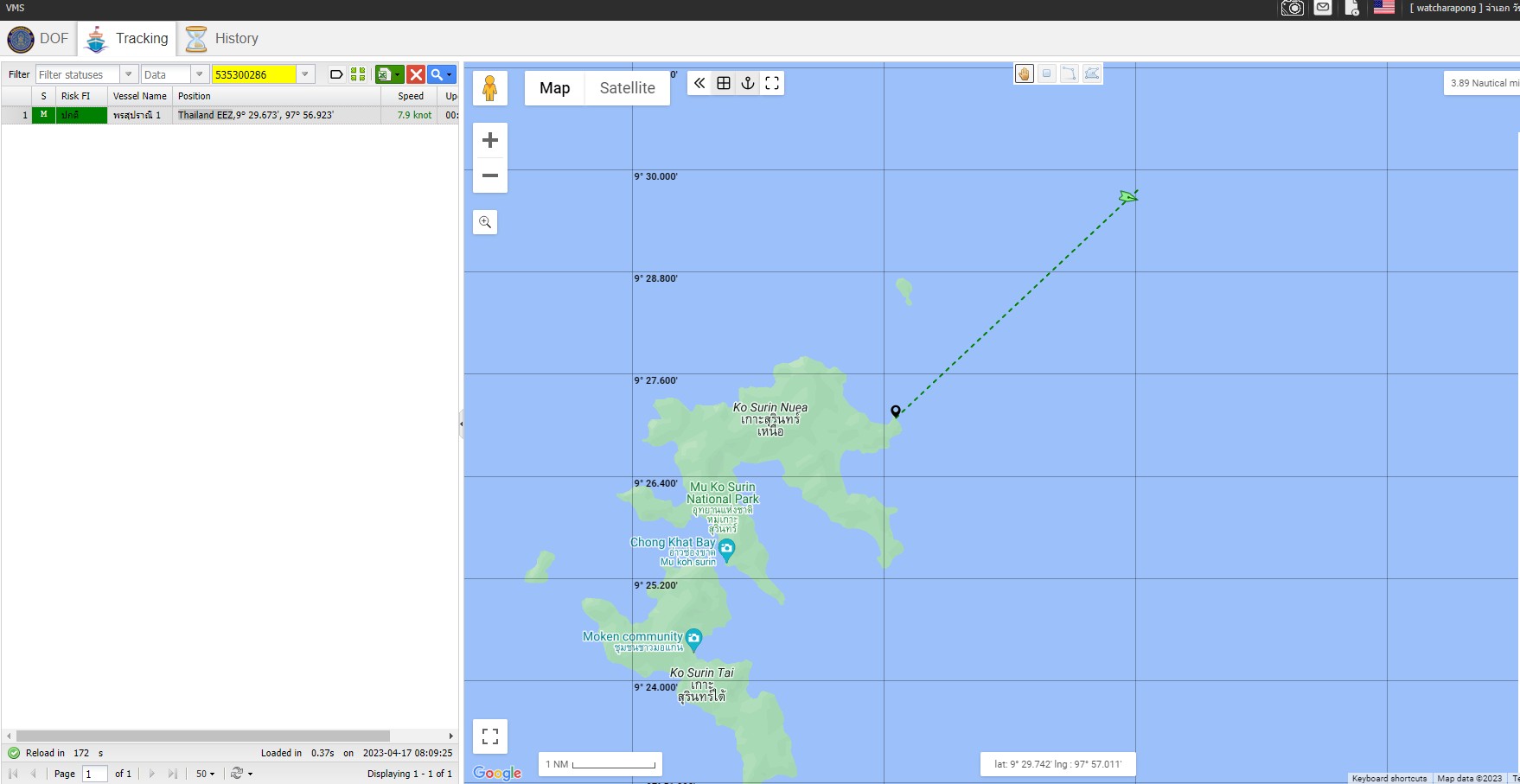Toggle the green auto-reload checkmark

pyautogui.click(x=14, y=753)
